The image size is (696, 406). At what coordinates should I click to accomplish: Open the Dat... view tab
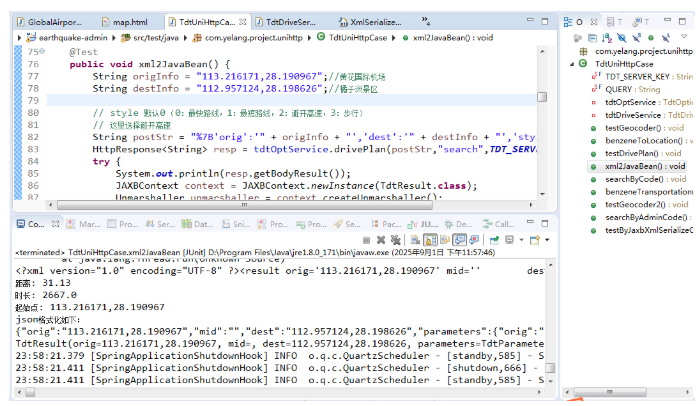197,224
